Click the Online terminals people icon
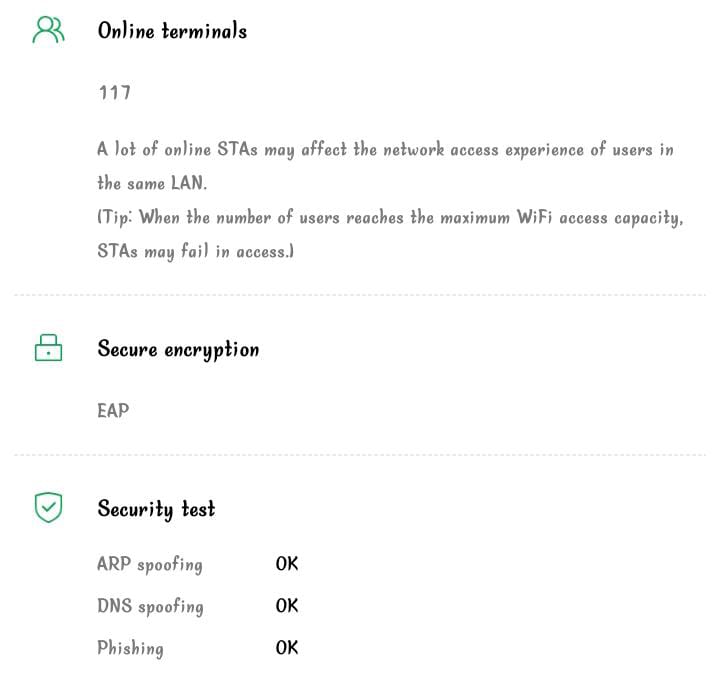The width and height of the screenshot is (720, 692). [48, 31]
